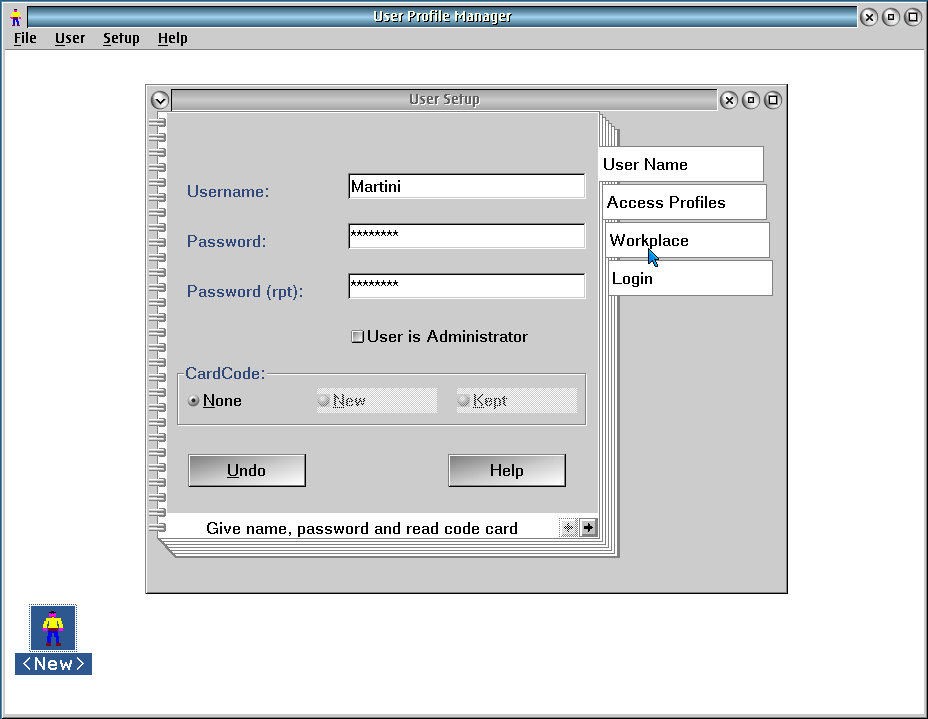Viewport: 928px width, 719px height.
Task: Click the 'Password (rpt):' label
Action: coord(245,292)
